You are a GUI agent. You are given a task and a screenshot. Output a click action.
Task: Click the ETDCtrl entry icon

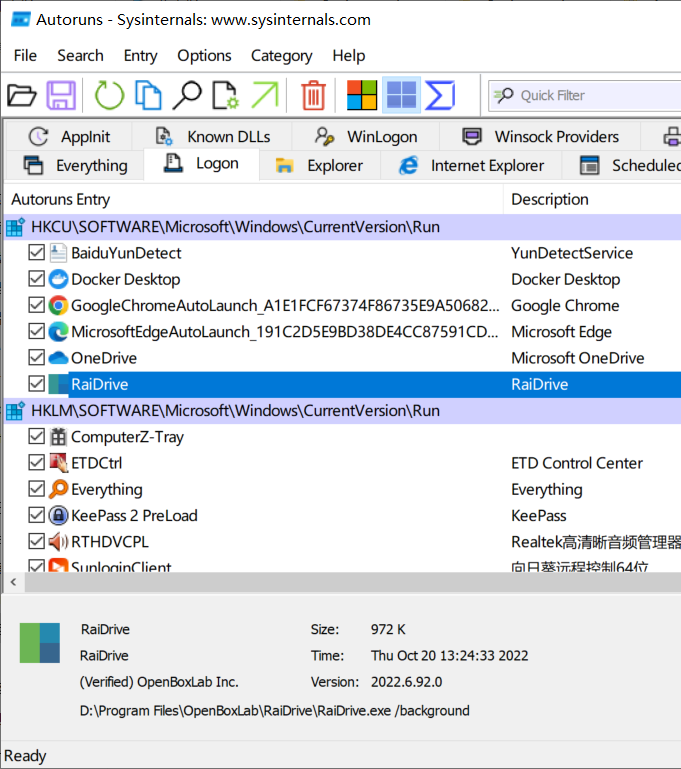coord(58,463)
